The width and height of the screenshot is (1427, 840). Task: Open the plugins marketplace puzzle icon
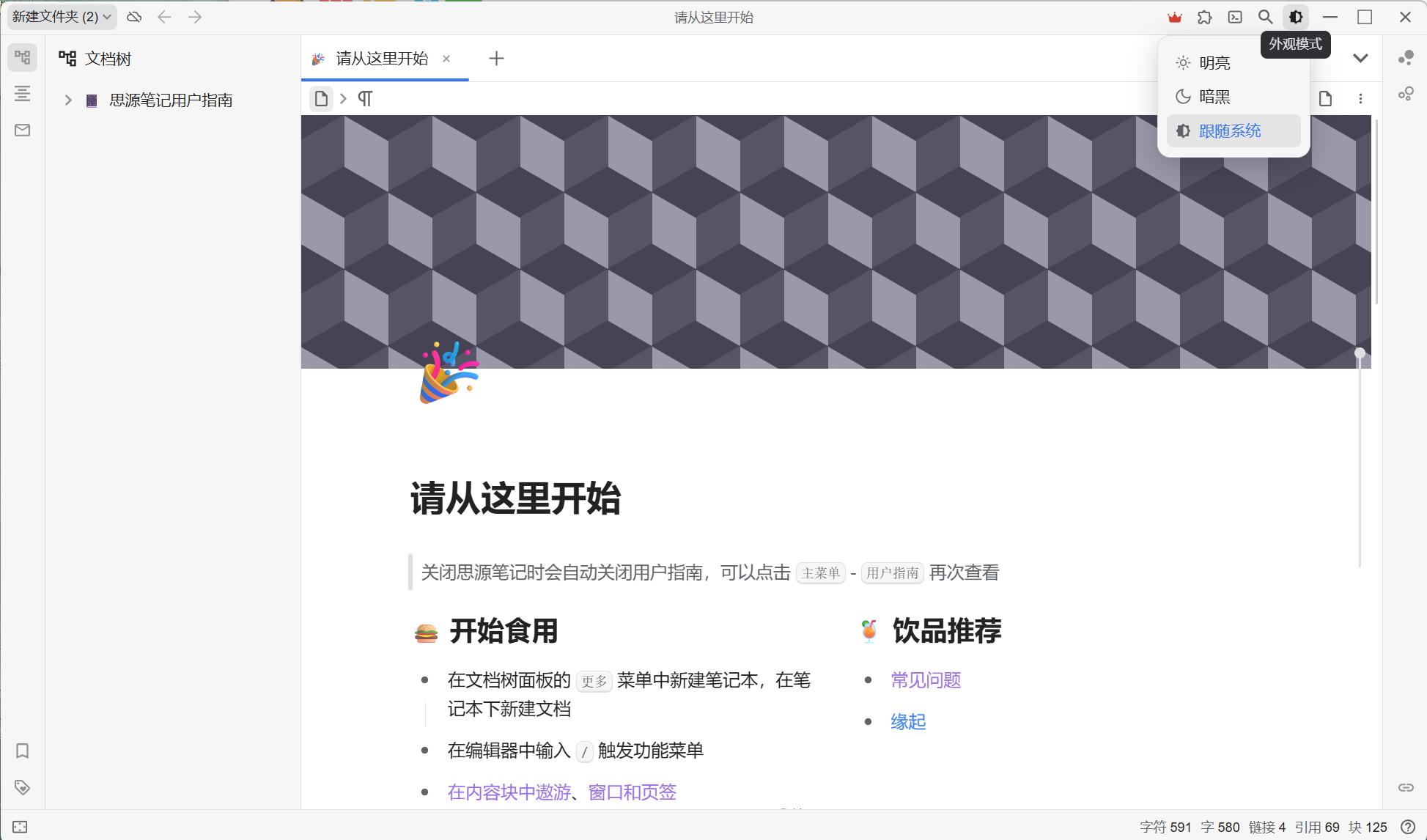(1204, 16)
